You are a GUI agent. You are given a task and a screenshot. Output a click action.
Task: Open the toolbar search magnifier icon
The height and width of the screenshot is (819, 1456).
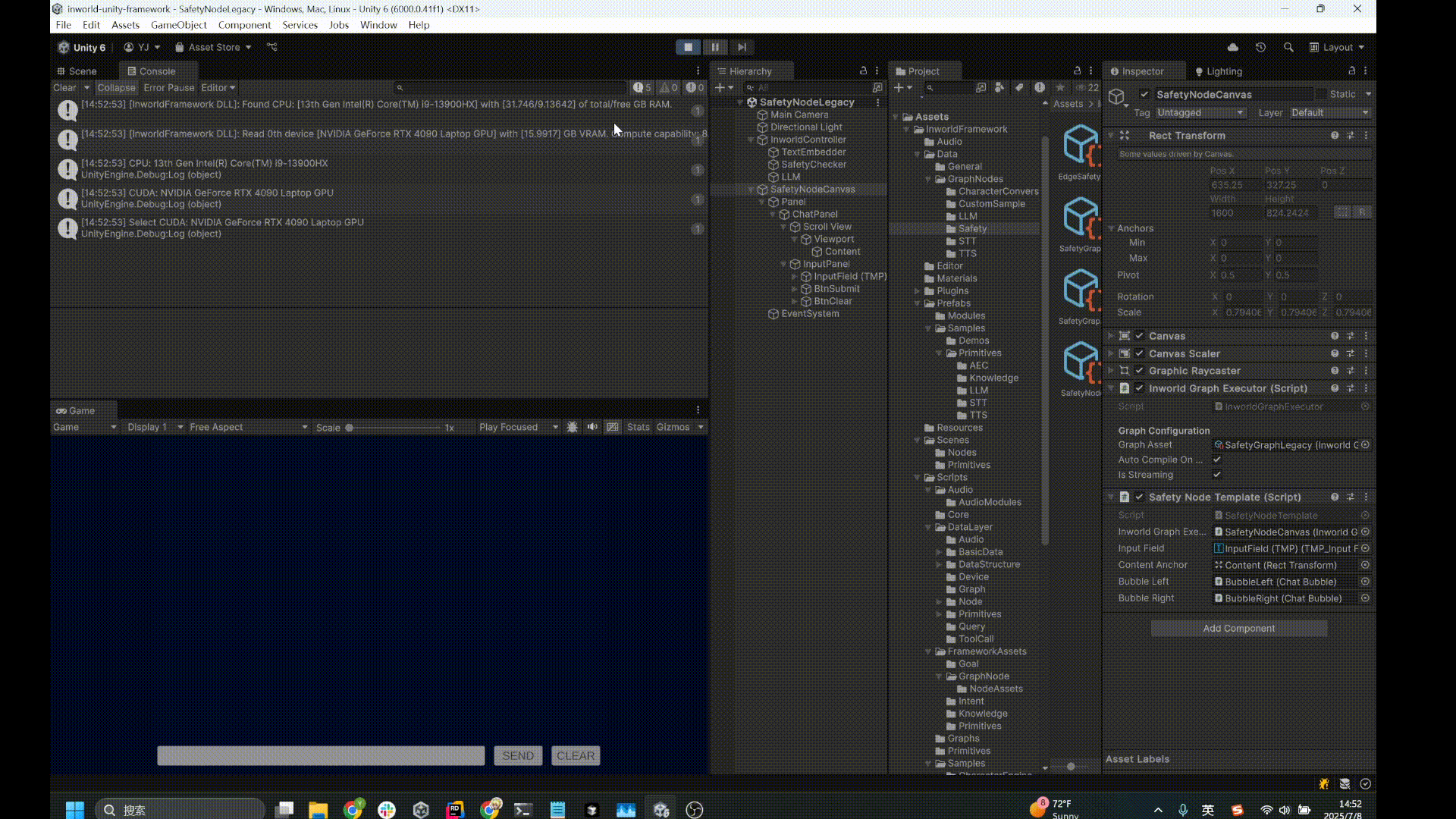1288,47
